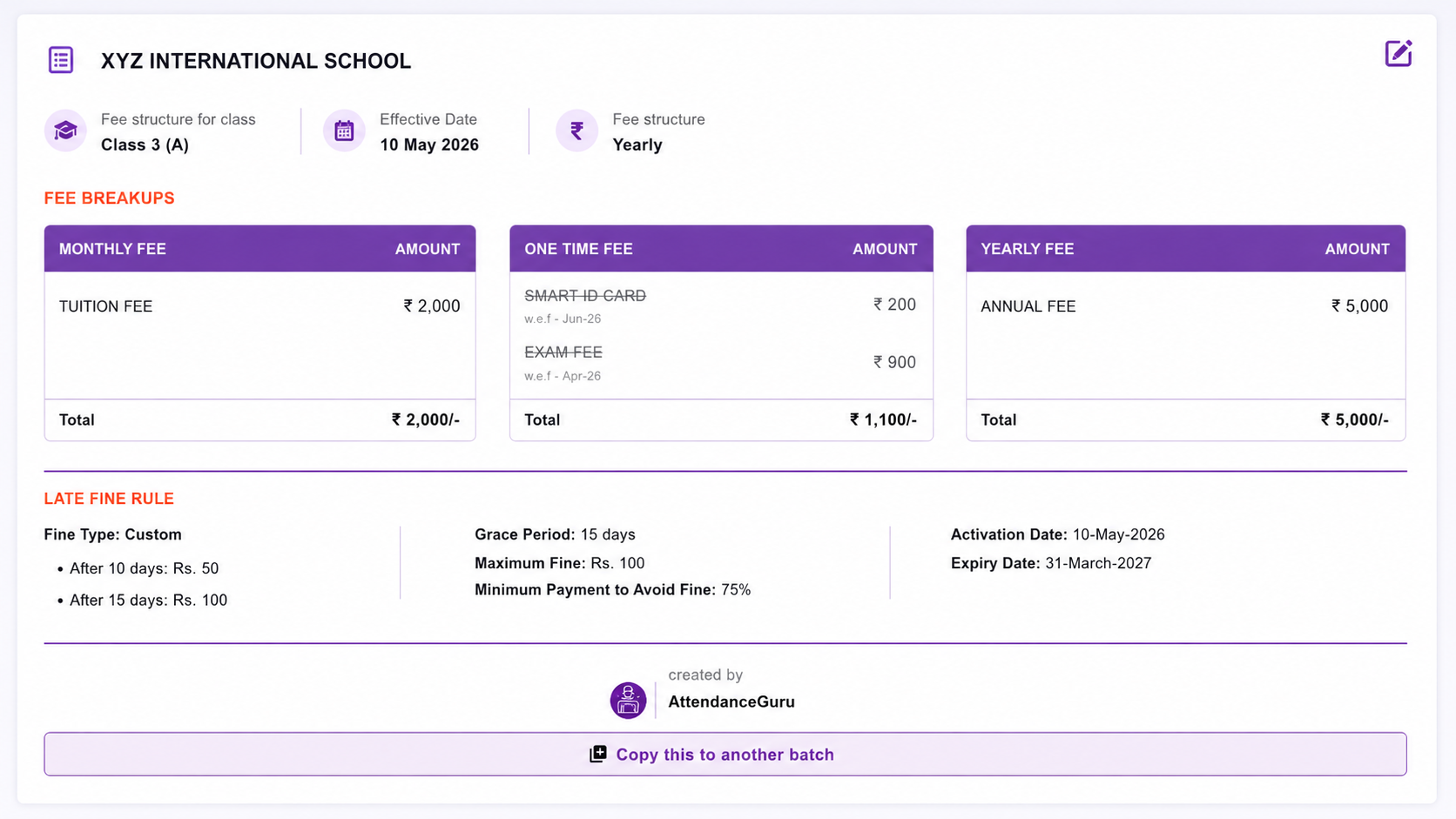This screenshot has width=1456, height=819.
Task: Select Expiry Date: 31-March-2027
Action: pyautogui.click(x=1051, y=563)
